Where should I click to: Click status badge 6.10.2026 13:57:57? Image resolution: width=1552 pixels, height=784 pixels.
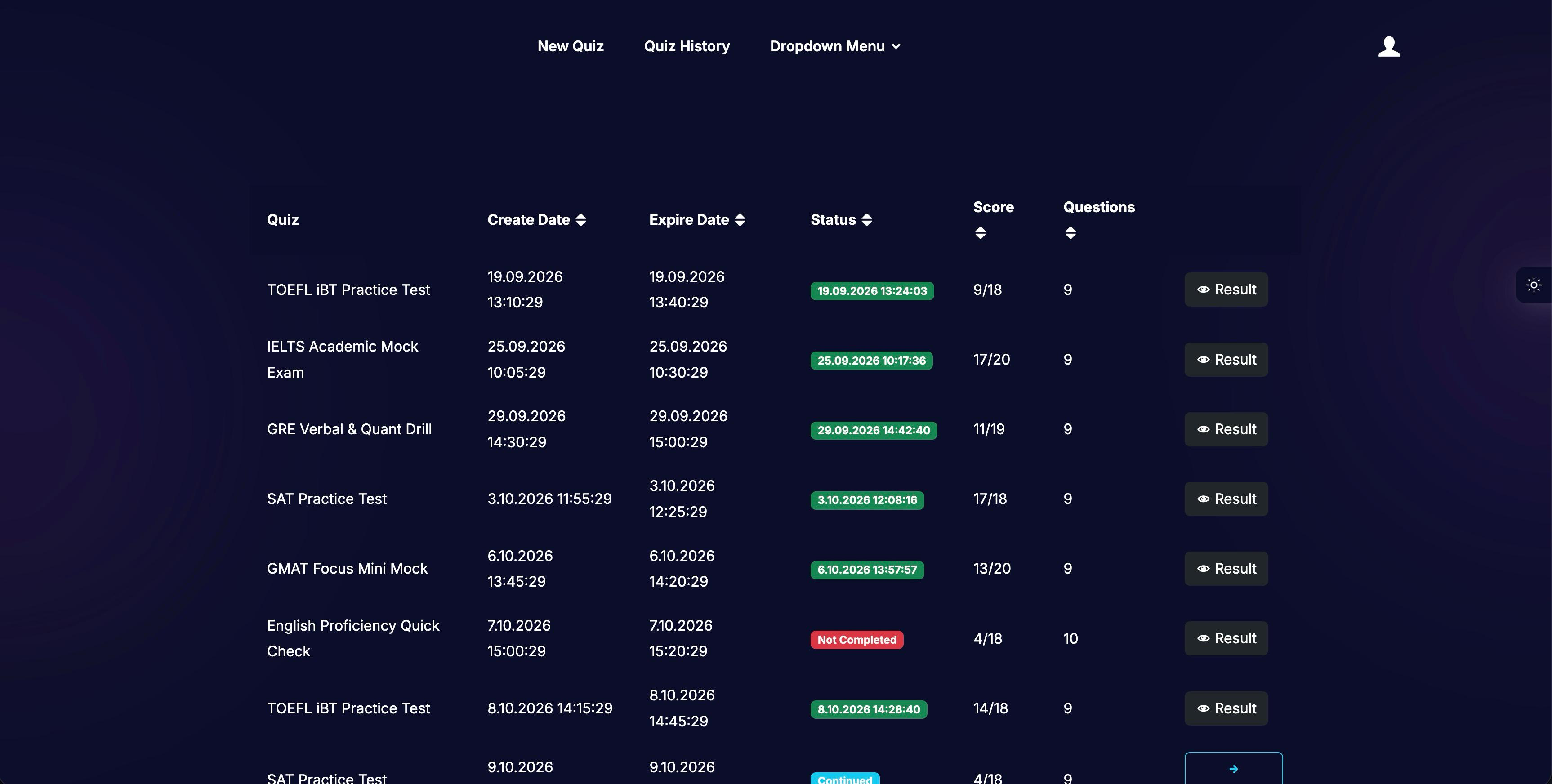click(867, 570)
